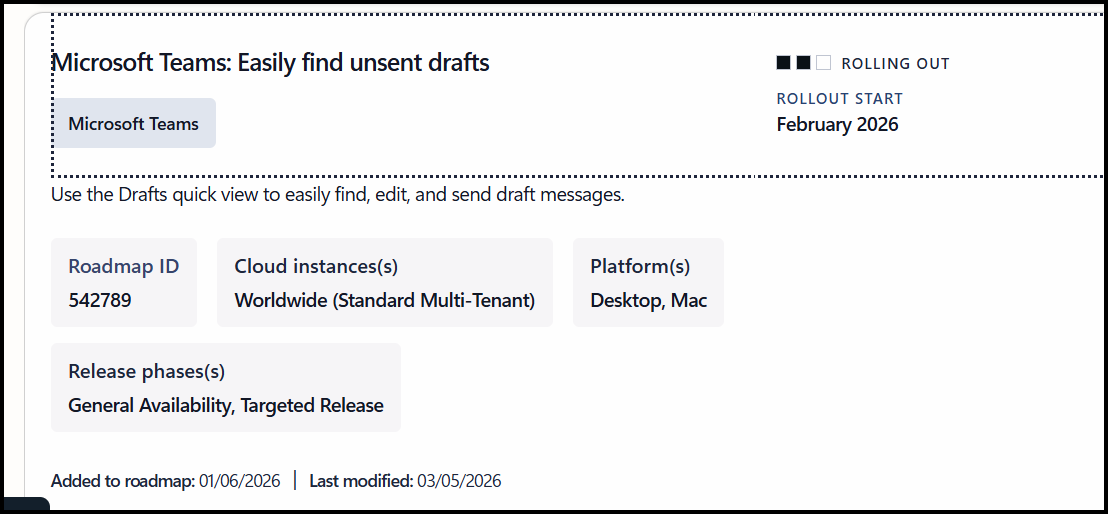This screenshot has width=1108, height=514.
Task: Select the Worldwide (Standard Multi-Tenant) value
Action: tap(384, 300)
